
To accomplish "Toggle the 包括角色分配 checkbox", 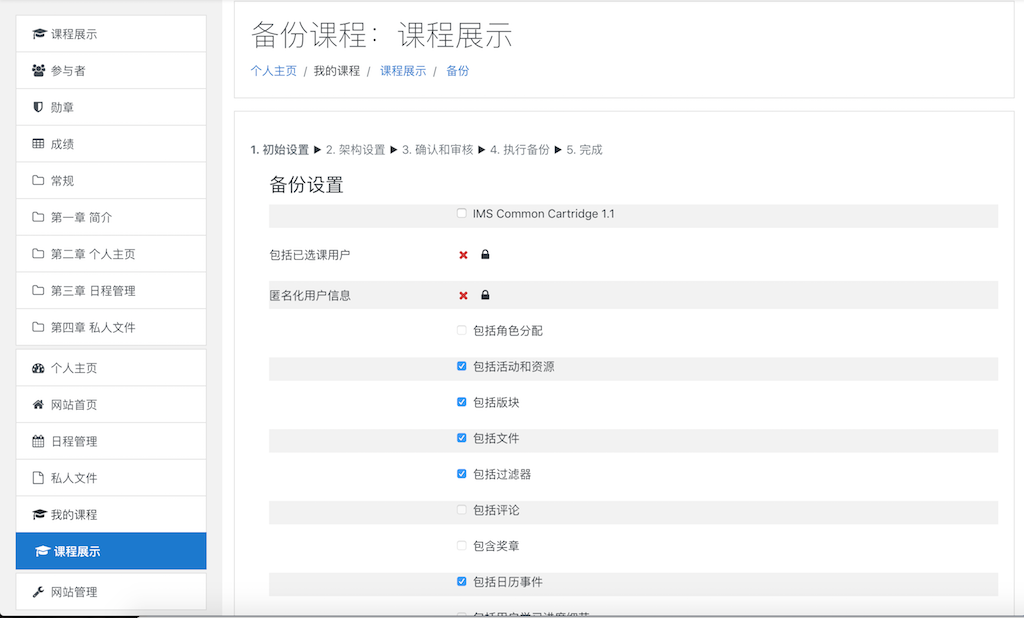I will click(462, 330).
